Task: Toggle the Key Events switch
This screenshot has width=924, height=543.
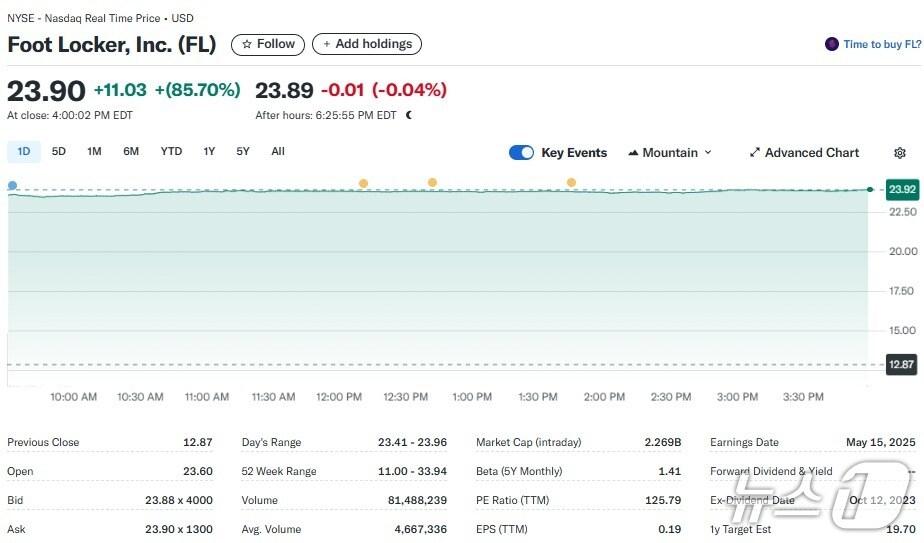Action: 522,153
